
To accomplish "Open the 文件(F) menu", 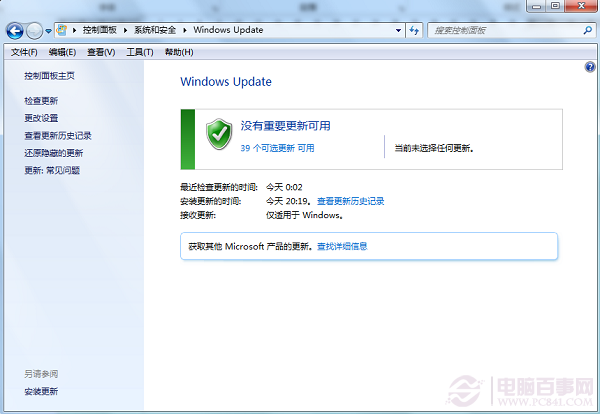I will pyautogui.click(x=24, y=52).
